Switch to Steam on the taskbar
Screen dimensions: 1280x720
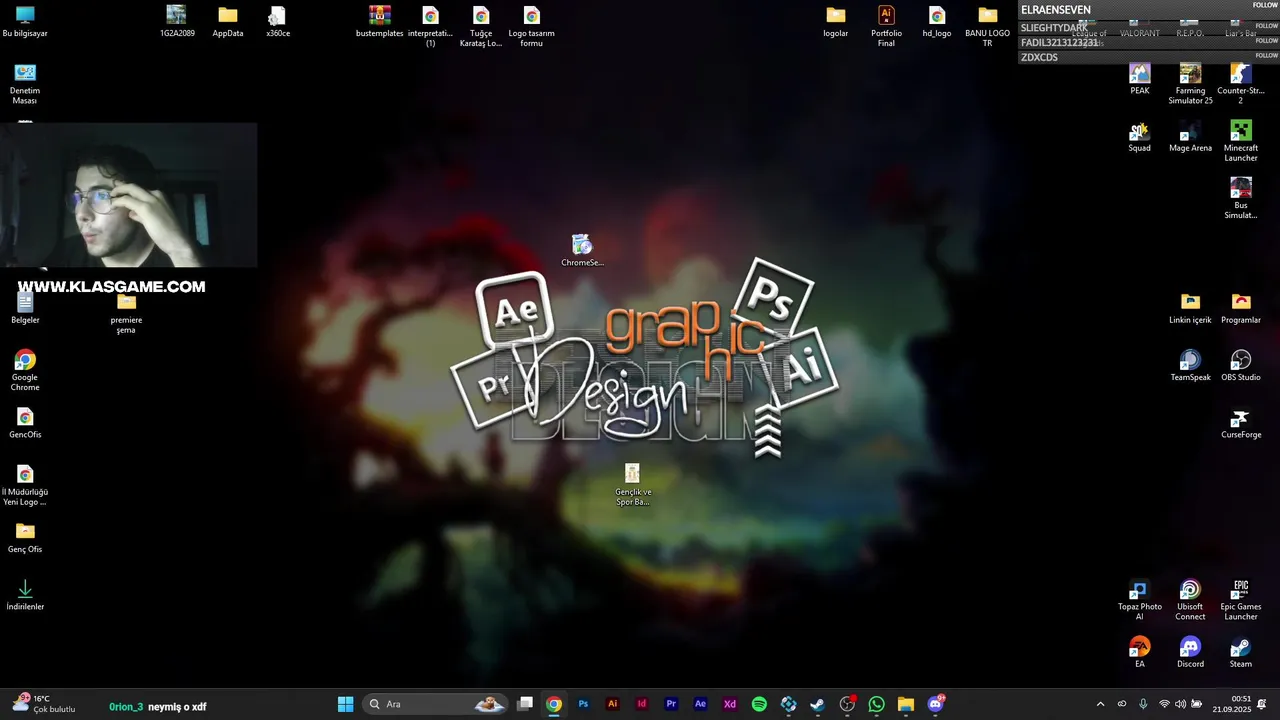point(818,704)
